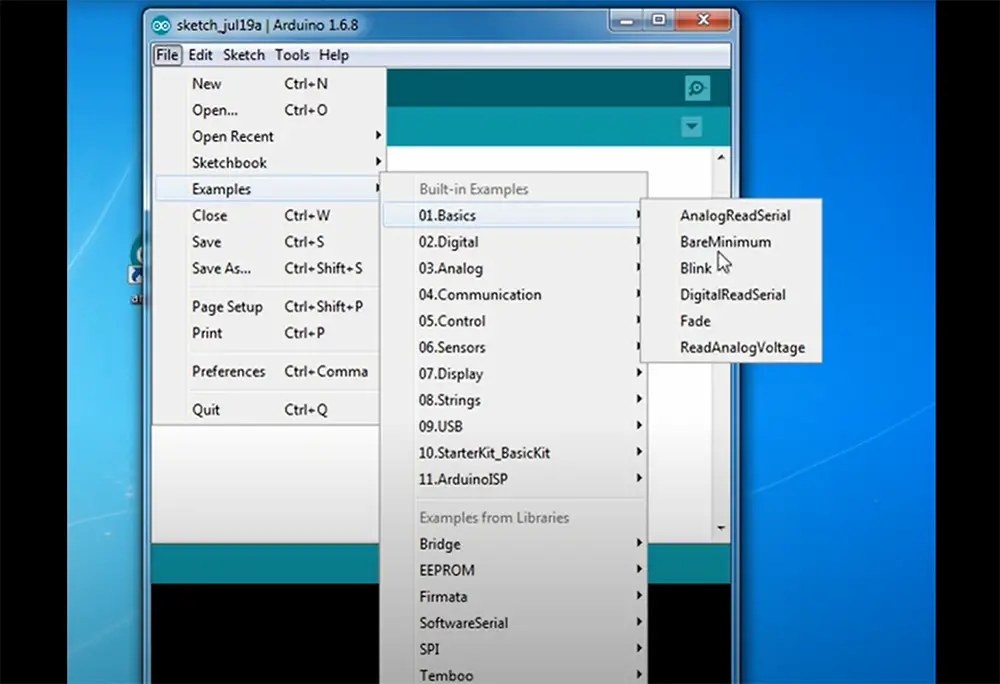The image size is (1000, 684).
Task: Expand the SoftwareSerial library examples
Action: (514, 623)
